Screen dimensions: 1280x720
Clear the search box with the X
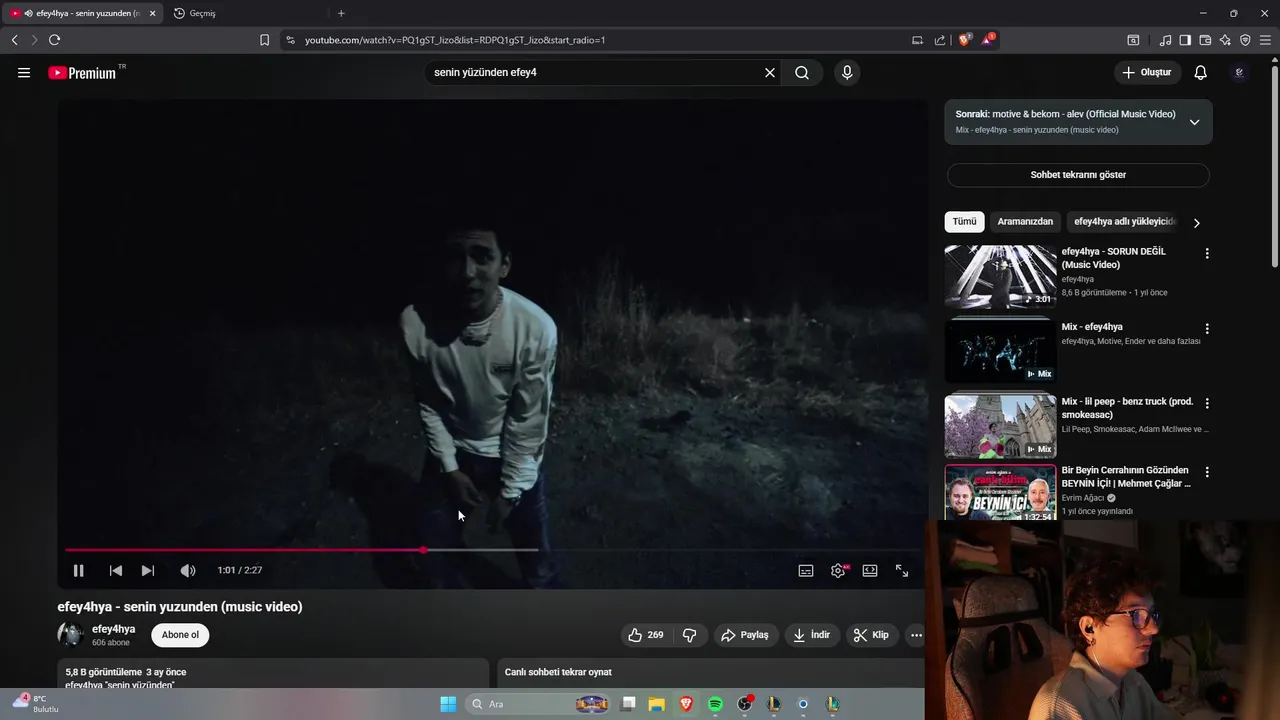coord(770,73)
